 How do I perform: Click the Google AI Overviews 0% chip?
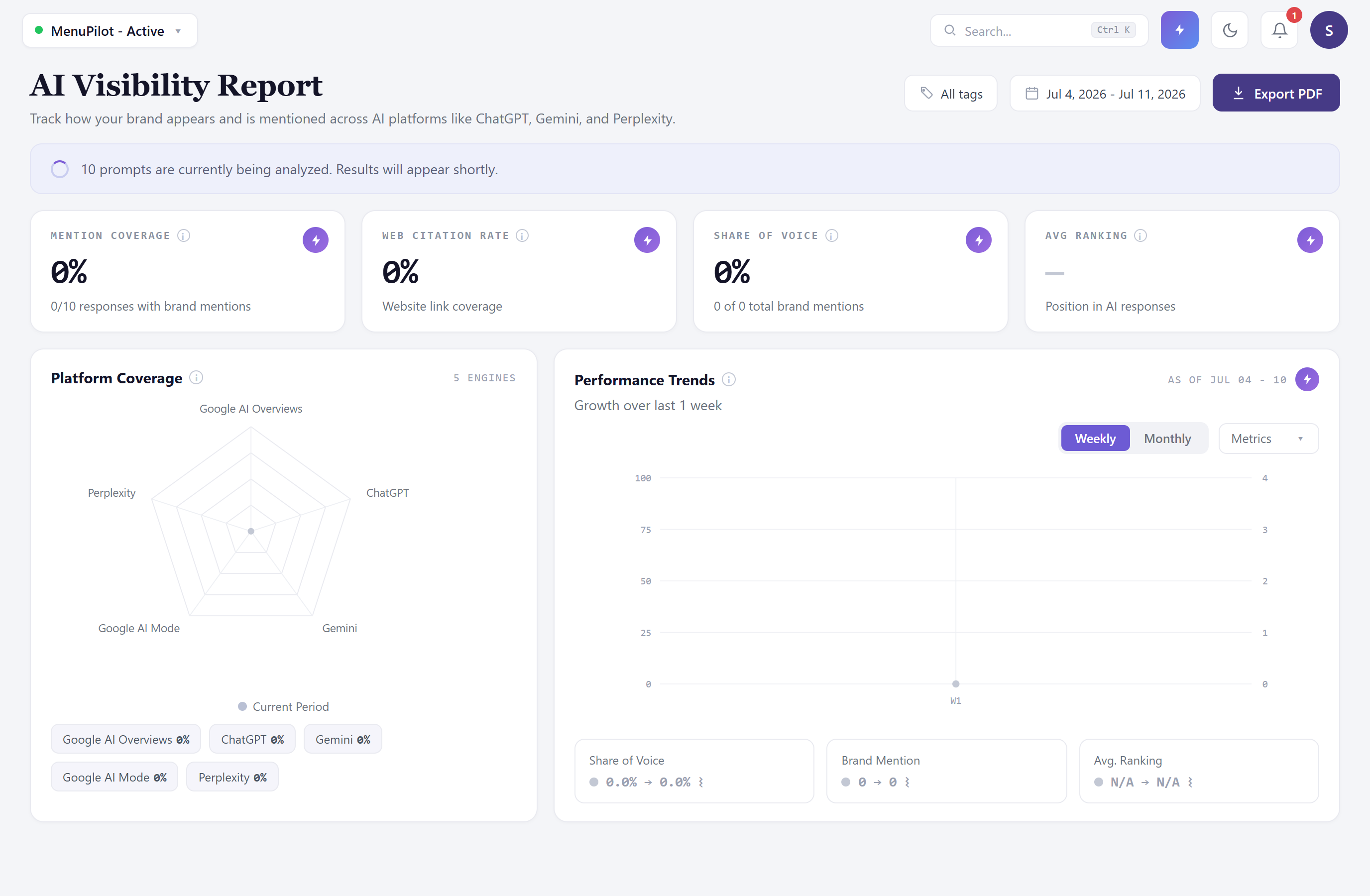pos(126,739)
